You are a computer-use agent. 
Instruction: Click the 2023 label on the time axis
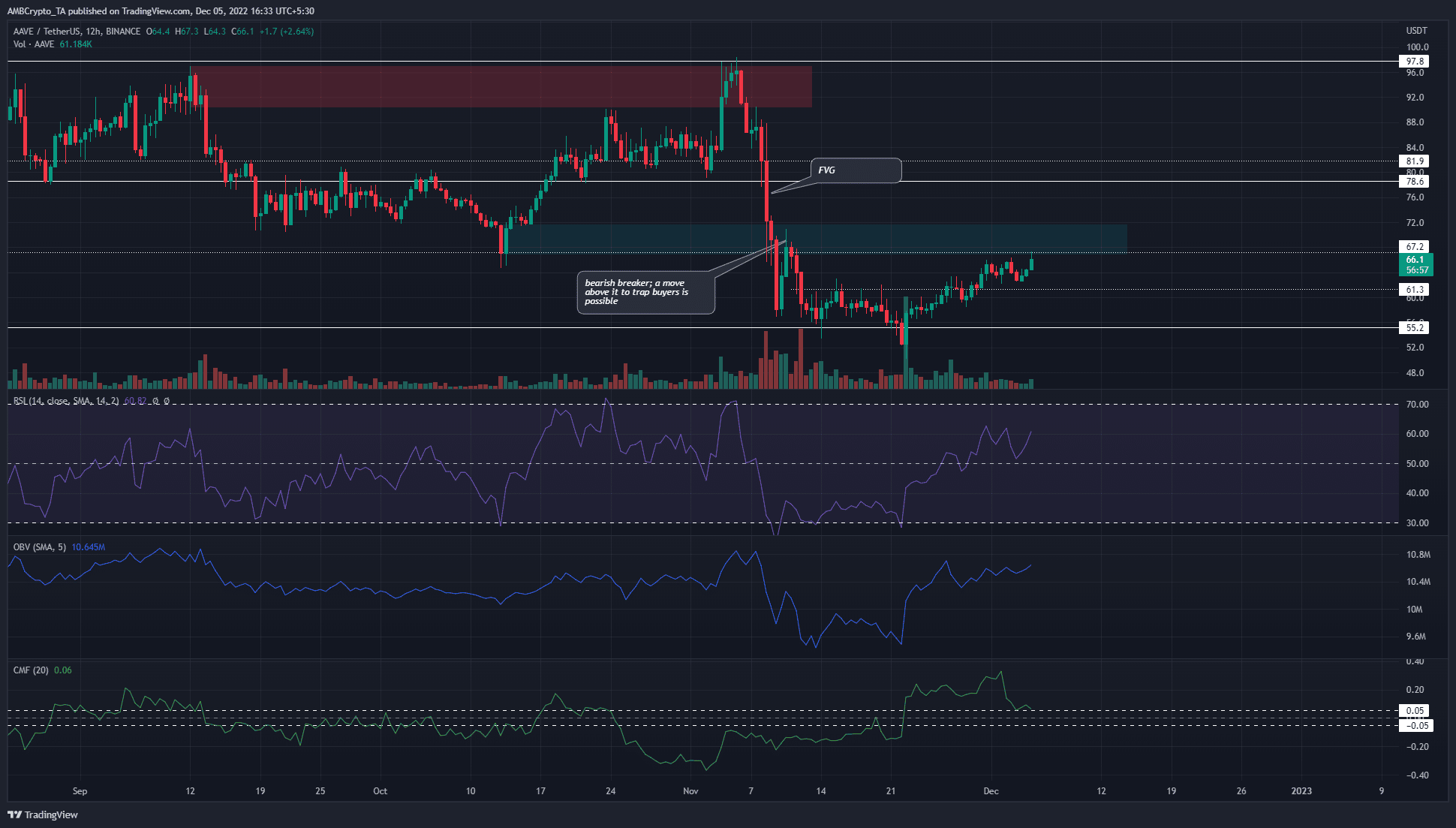(1301, 791)
